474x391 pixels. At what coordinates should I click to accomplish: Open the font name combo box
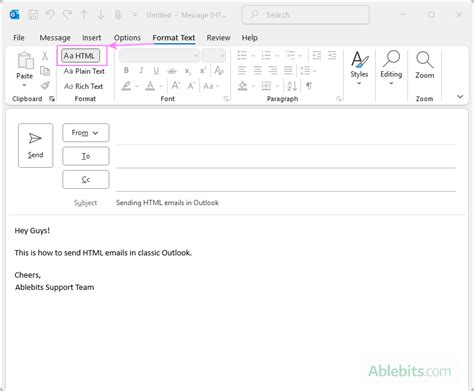tap(159, 56)
